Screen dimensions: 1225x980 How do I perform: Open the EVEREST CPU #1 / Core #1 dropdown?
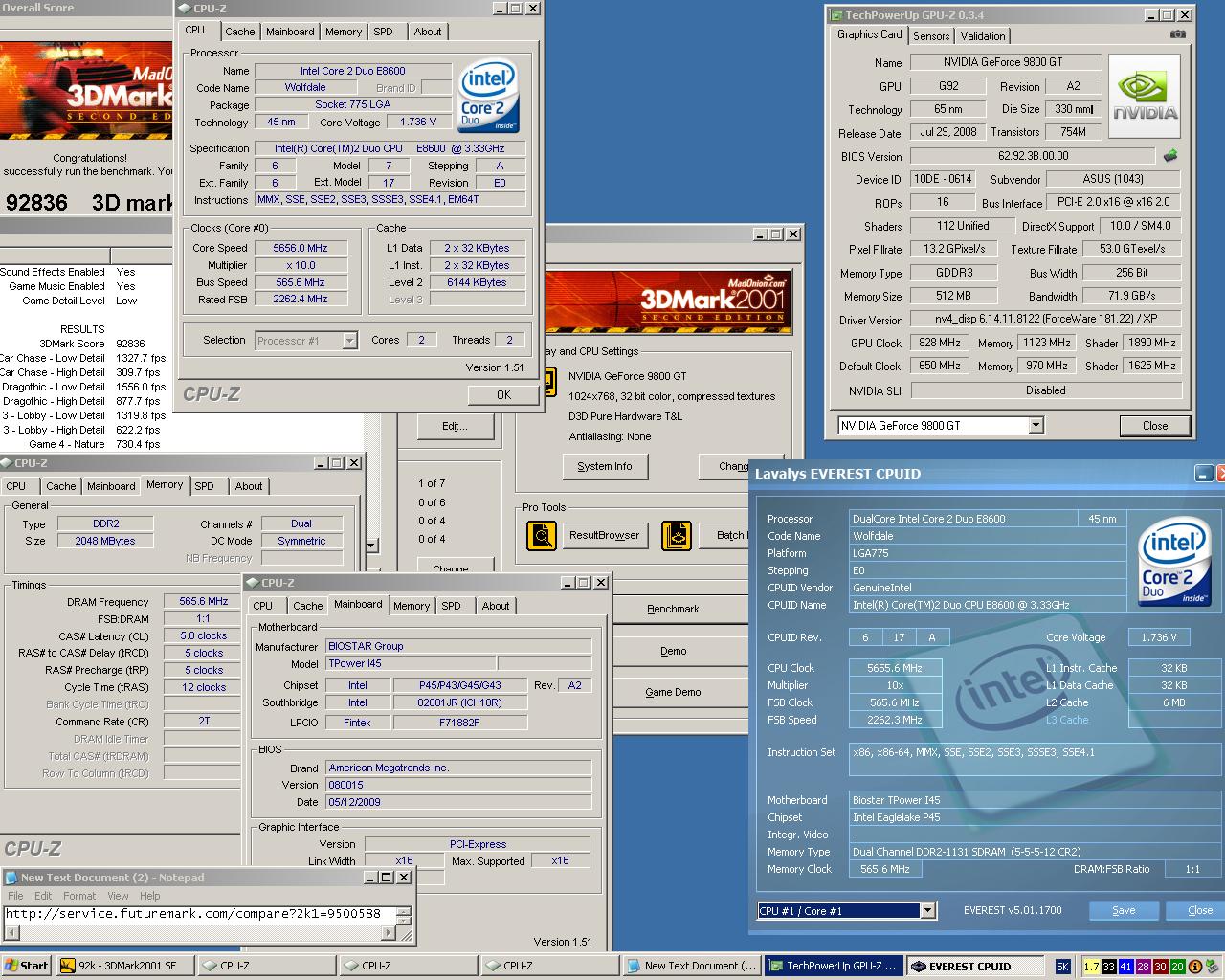click(x=927, y=911)
